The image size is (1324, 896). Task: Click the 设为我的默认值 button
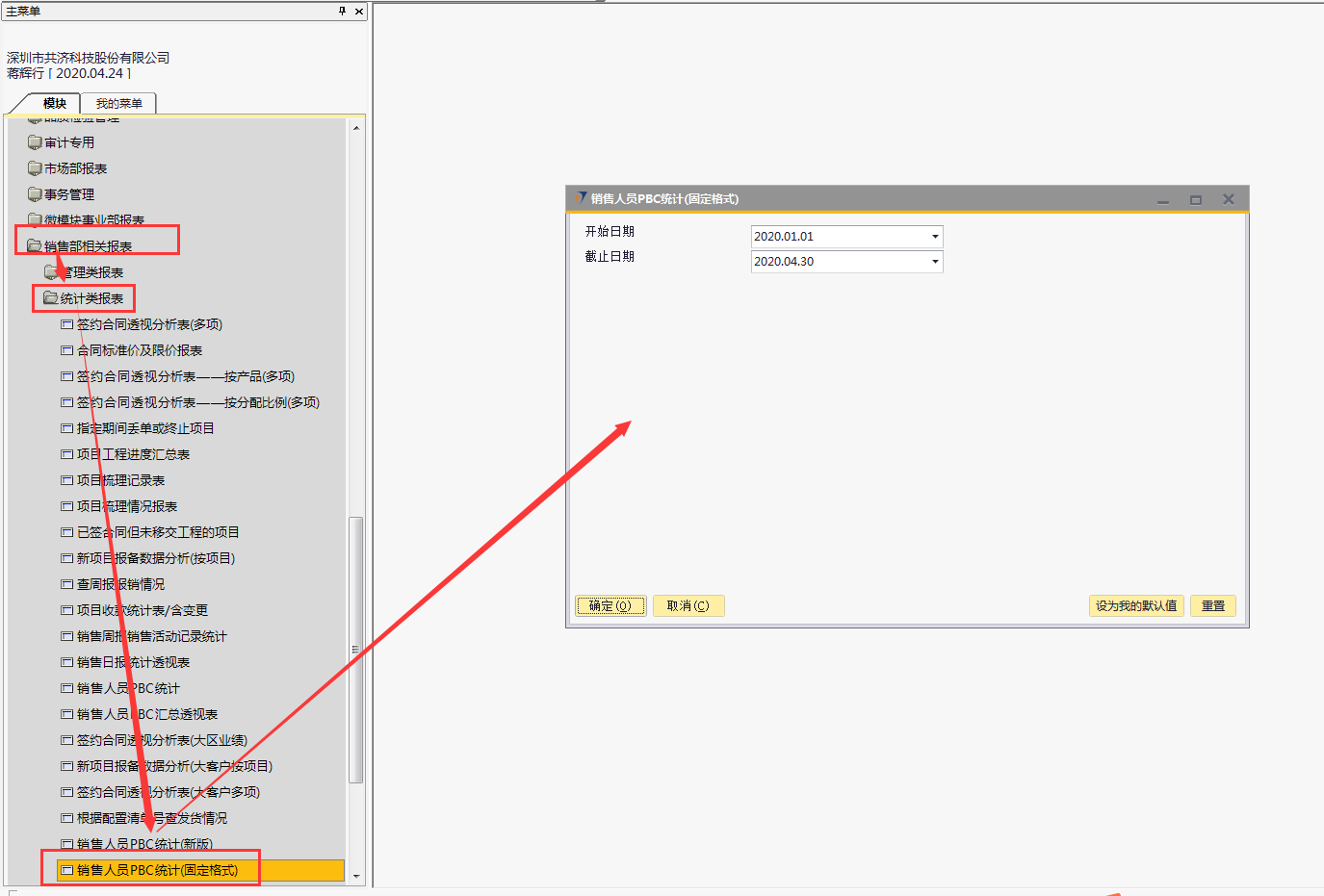click(x=1135, y=605)
